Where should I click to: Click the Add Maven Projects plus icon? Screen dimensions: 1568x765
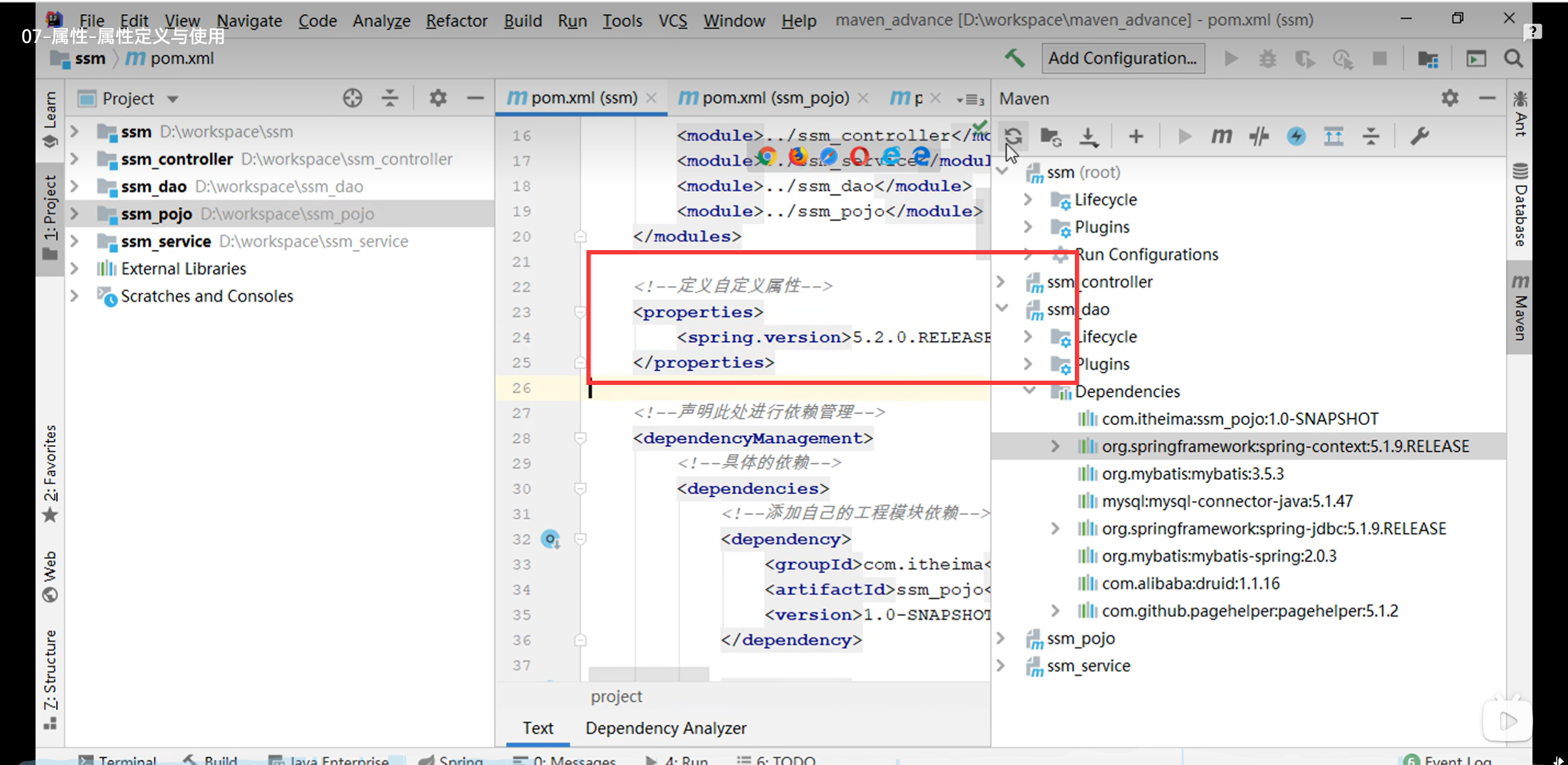point(1135,136)
